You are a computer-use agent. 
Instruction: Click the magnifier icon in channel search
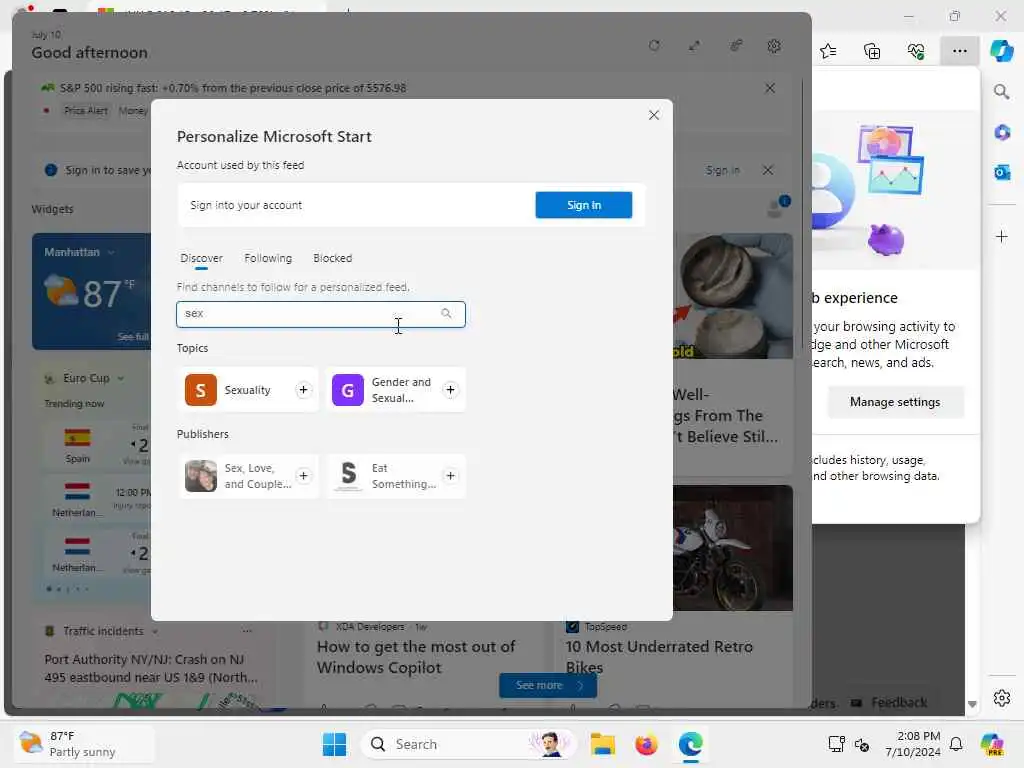pos(446,313)
